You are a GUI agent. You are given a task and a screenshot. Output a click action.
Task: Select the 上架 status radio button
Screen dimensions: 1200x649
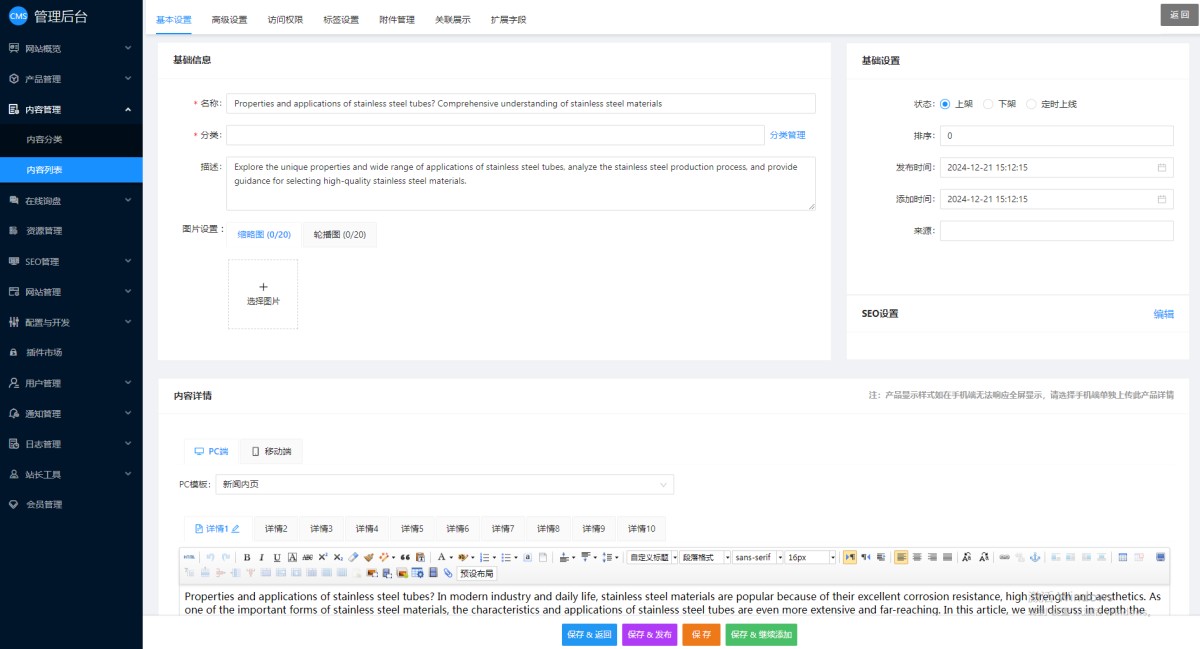[945, 104]
